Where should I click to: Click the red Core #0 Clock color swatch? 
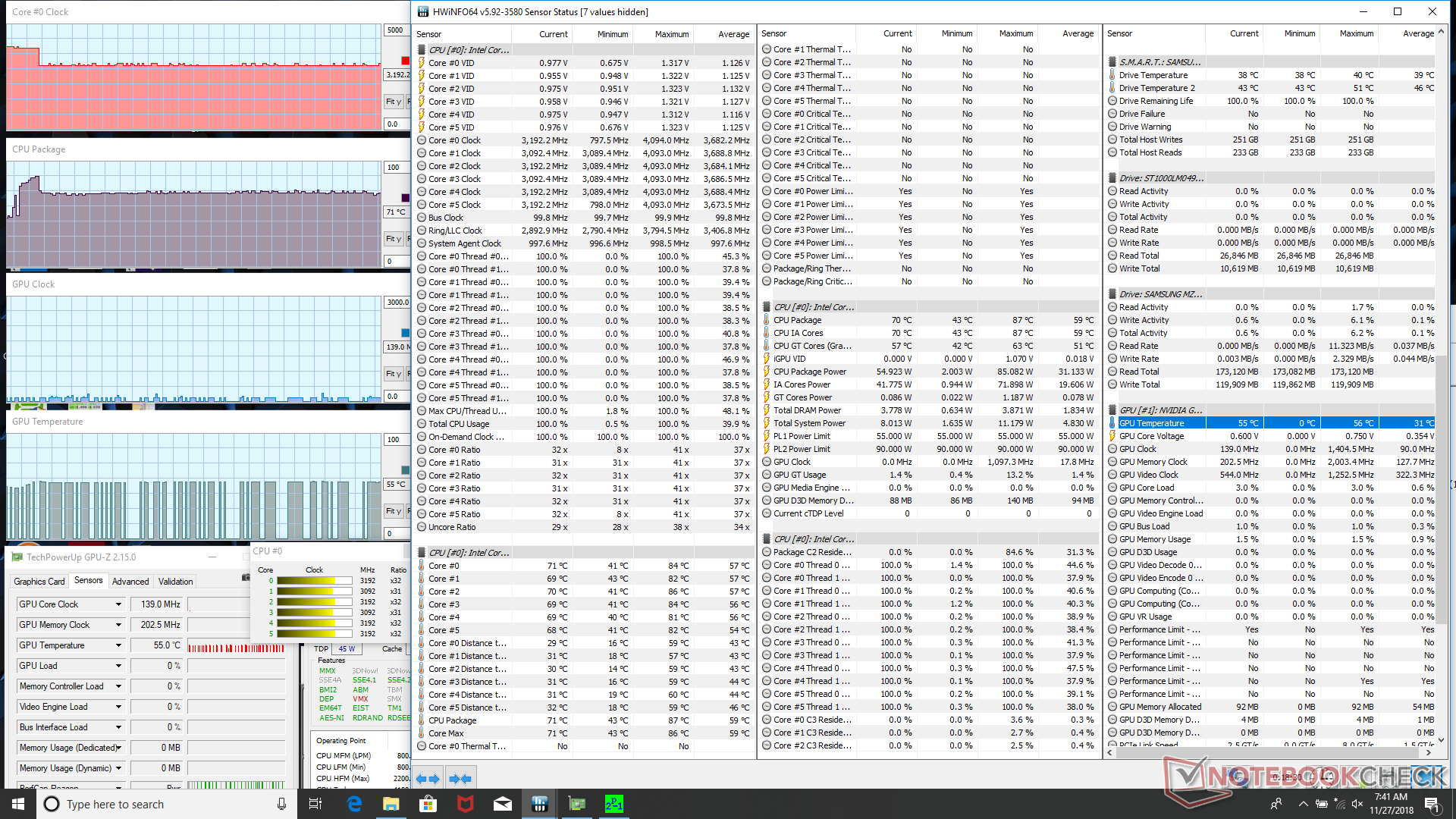tap(405, 61)
